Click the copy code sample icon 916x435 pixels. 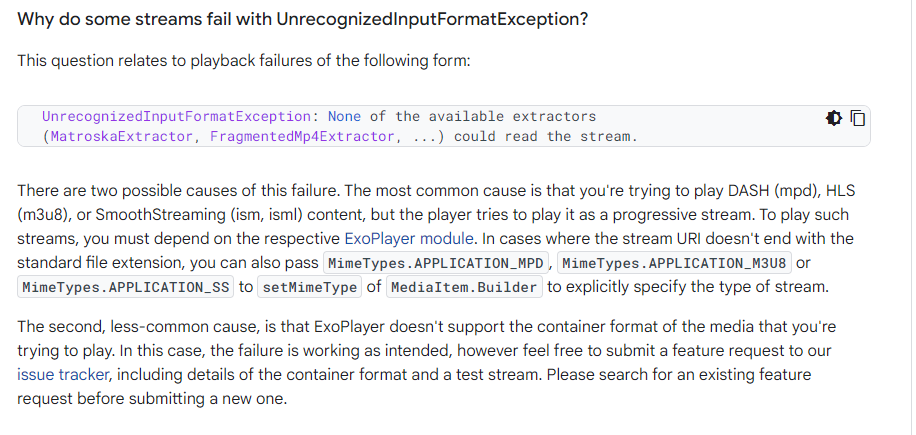[x=857, y=118]
